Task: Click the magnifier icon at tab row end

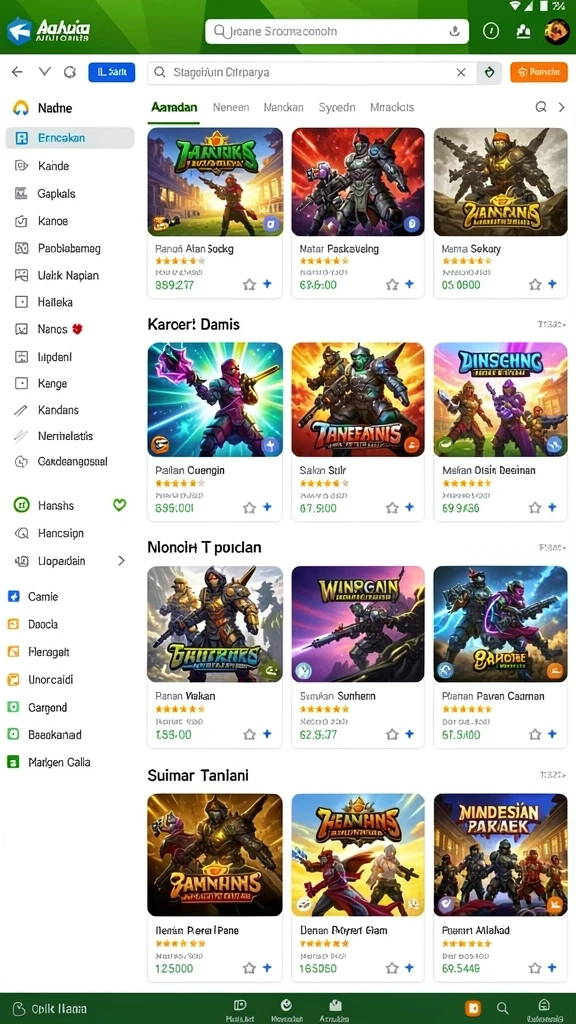Action: 541,107
